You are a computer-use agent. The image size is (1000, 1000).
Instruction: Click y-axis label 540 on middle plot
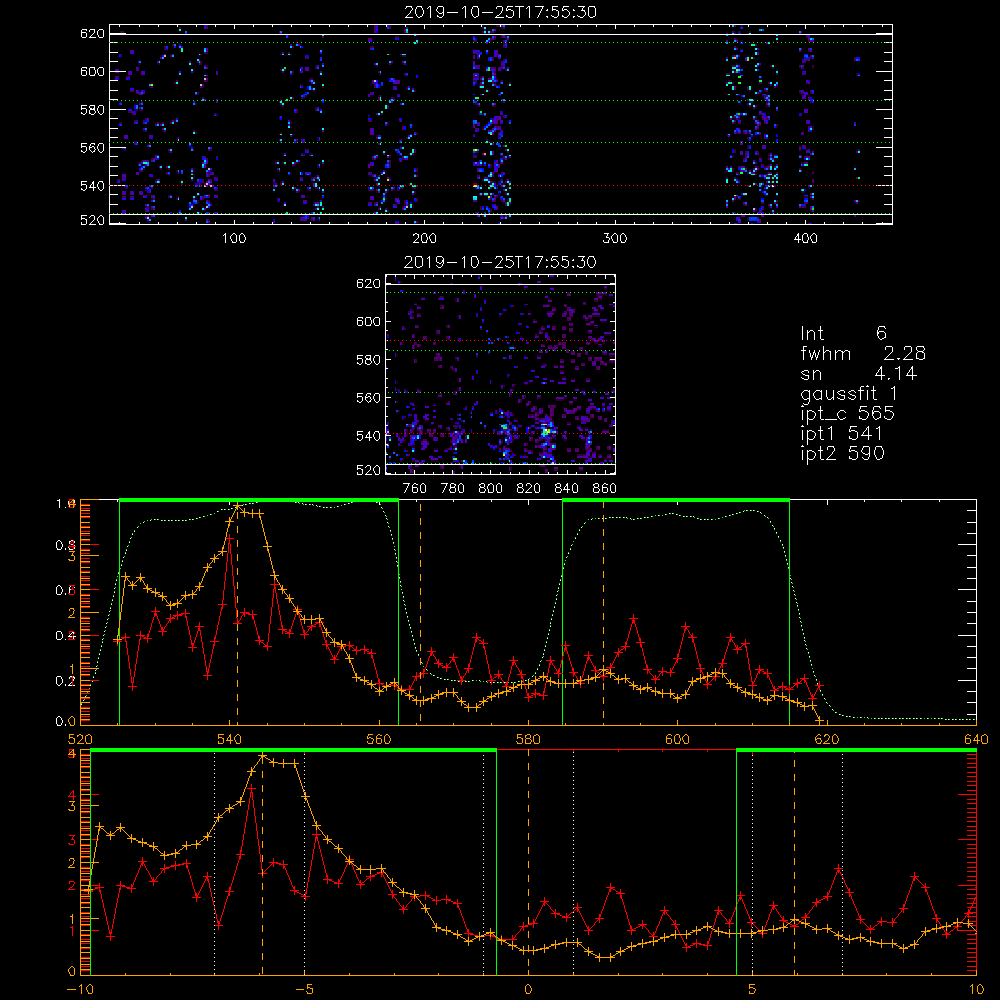tap(369, 436)
